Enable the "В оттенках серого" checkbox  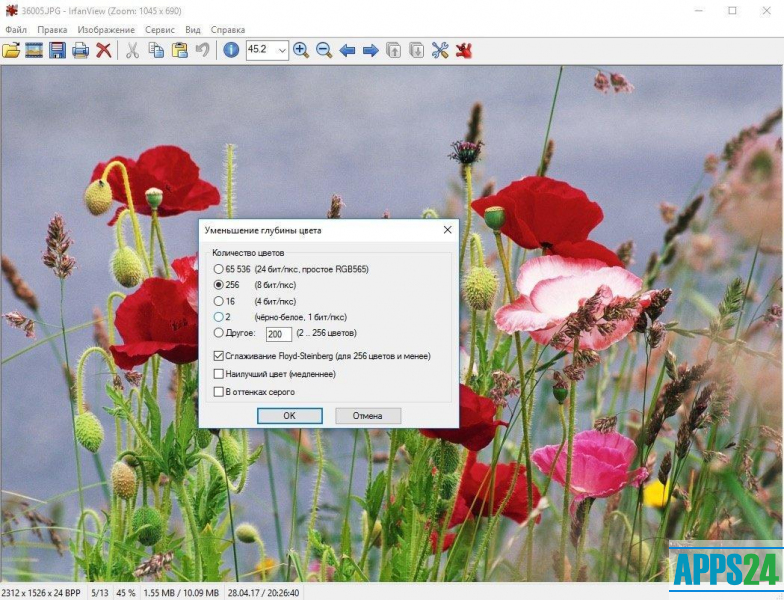[219, 392]
